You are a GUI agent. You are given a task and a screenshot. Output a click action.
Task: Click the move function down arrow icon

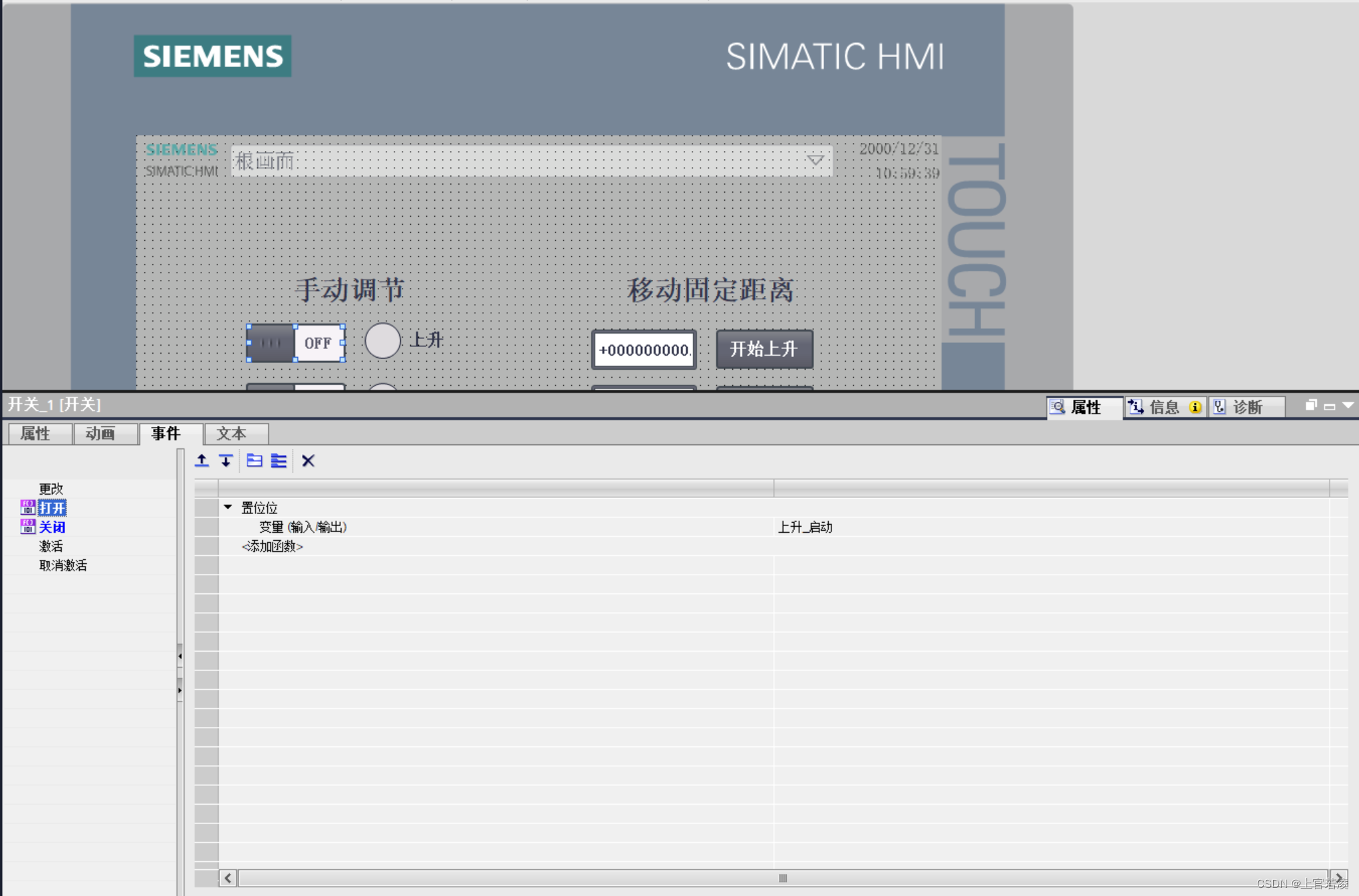coord(226,460)
